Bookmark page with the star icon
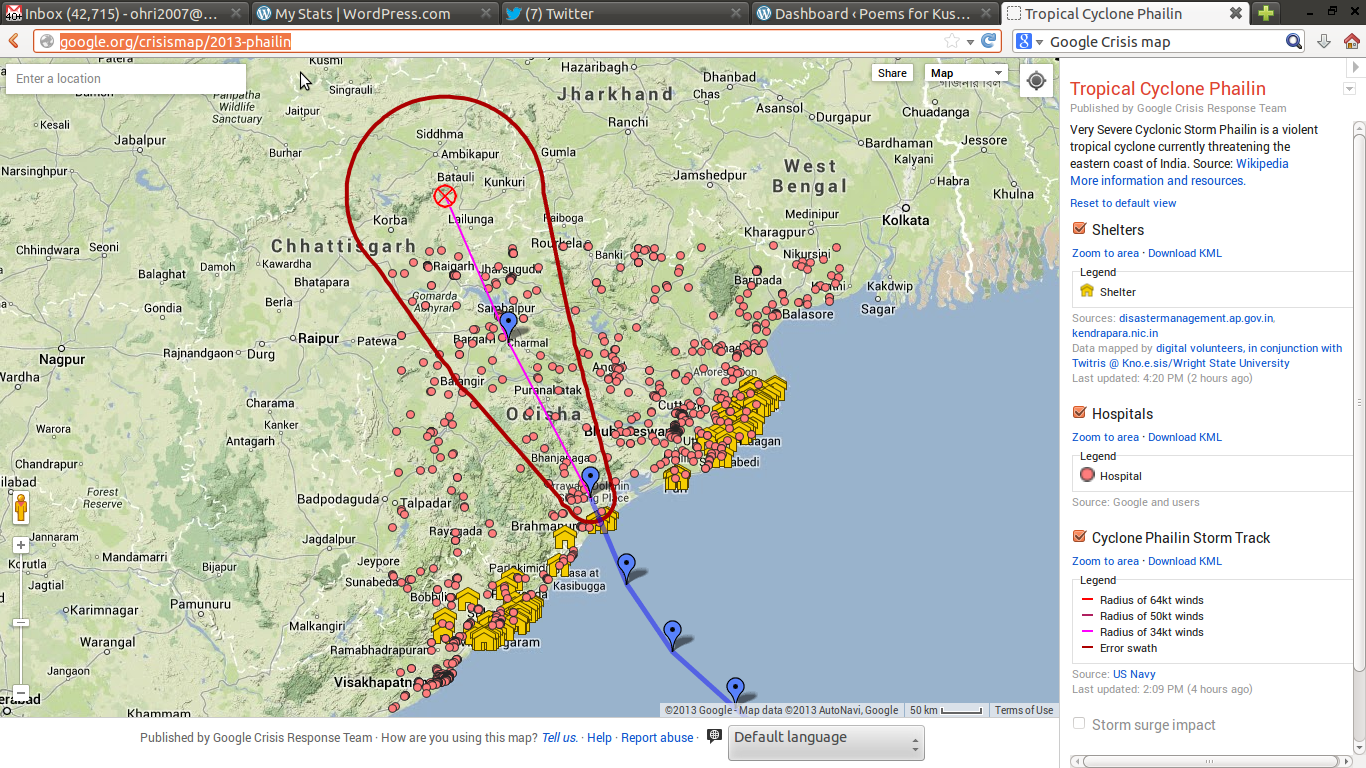Screen dimensions: 1366x768 tap(952, 41)
